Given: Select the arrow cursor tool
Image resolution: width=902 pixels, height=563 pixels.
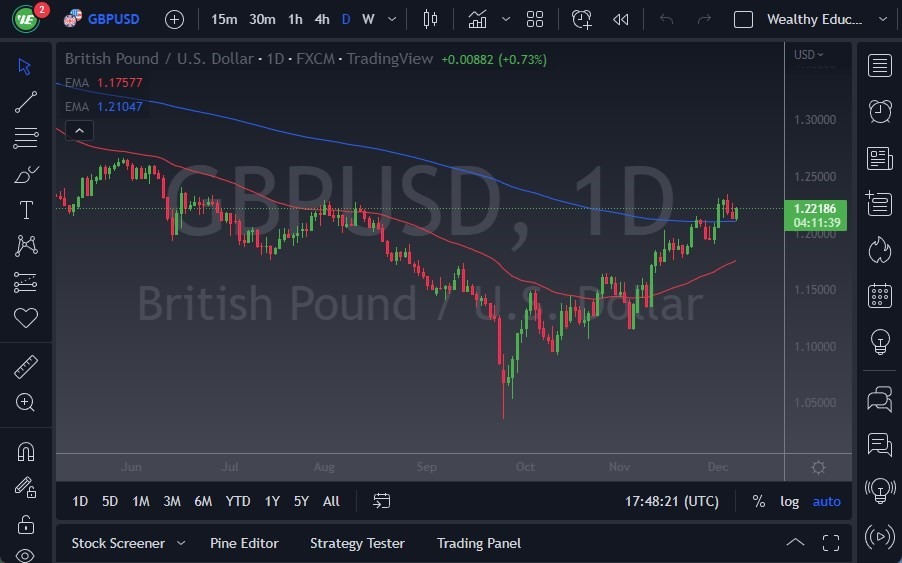Looking at the screenshot, I should tap(24, 66).
